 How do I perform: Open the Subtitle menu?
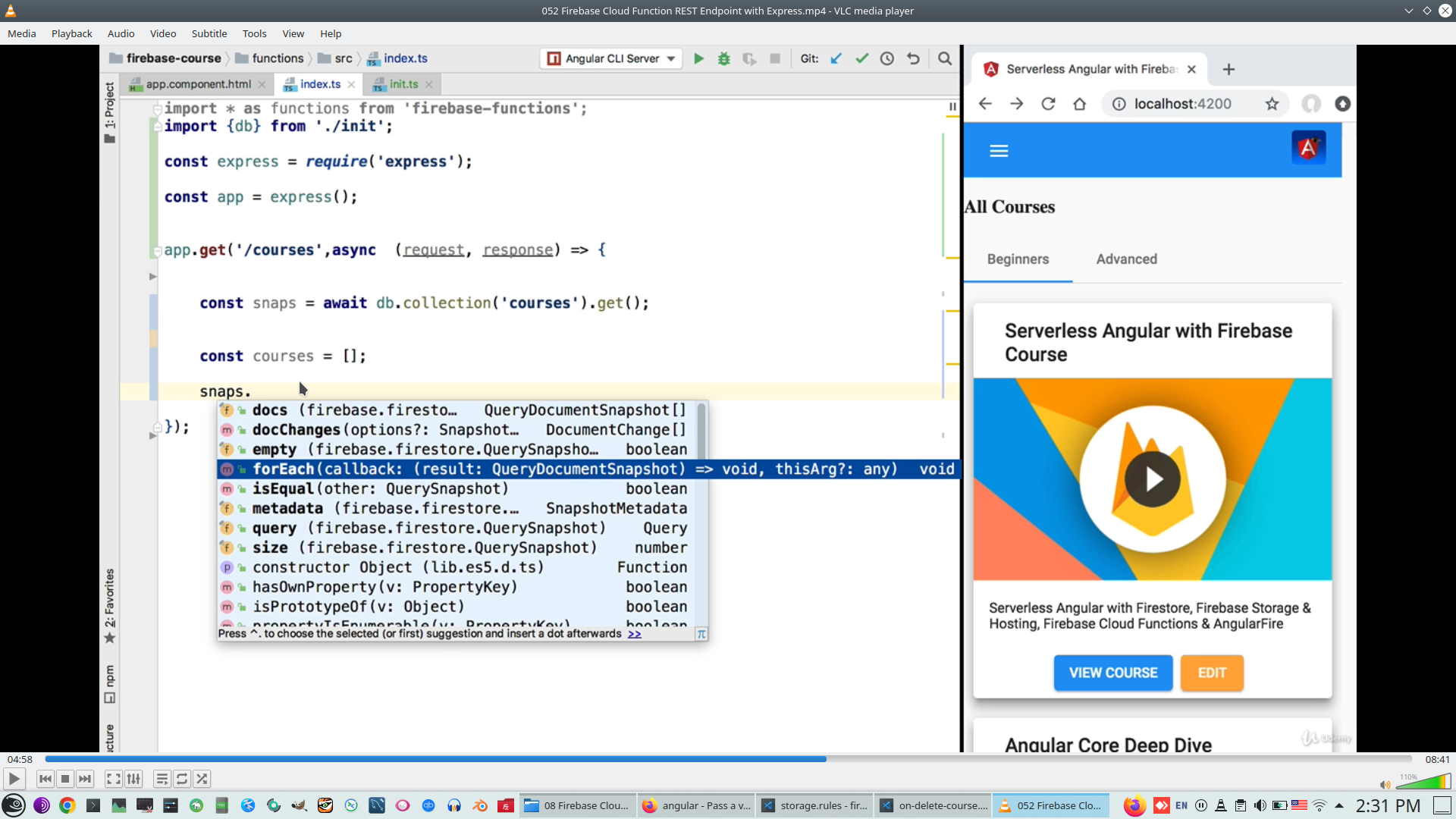[209, 33]
